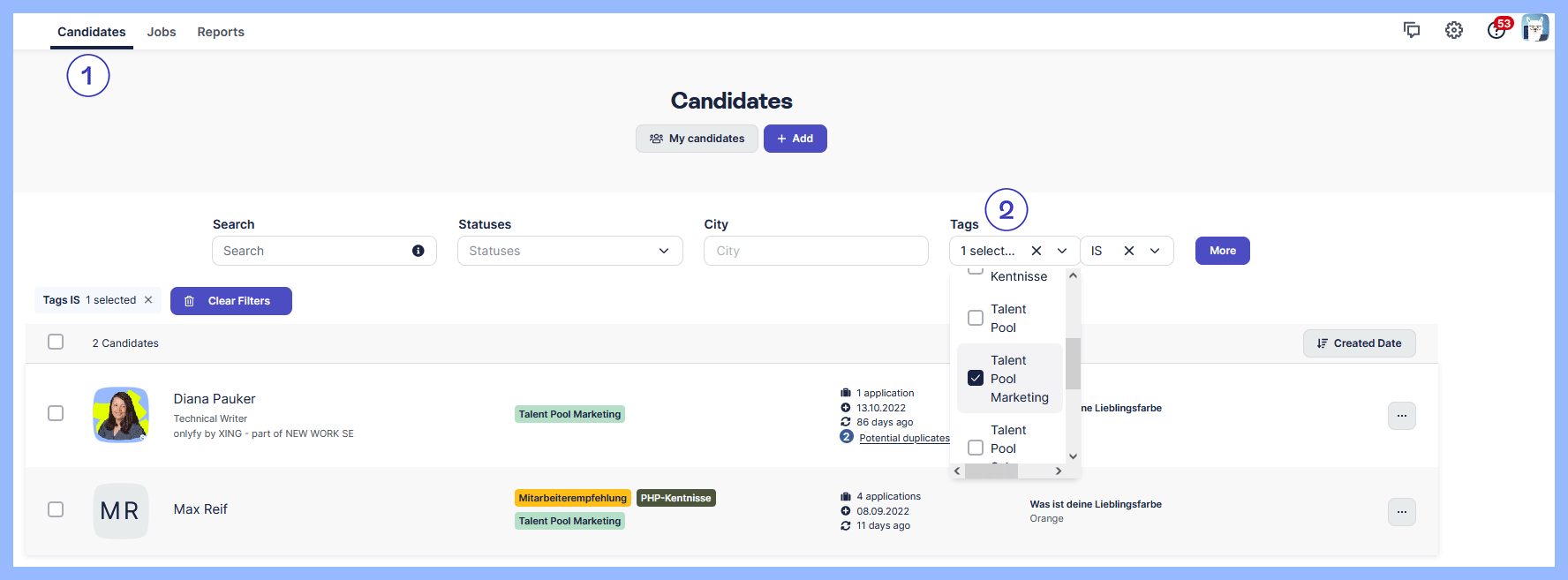Open more actions for Diana Pauker
The image size is (1568, 580).
[1401, 416]
